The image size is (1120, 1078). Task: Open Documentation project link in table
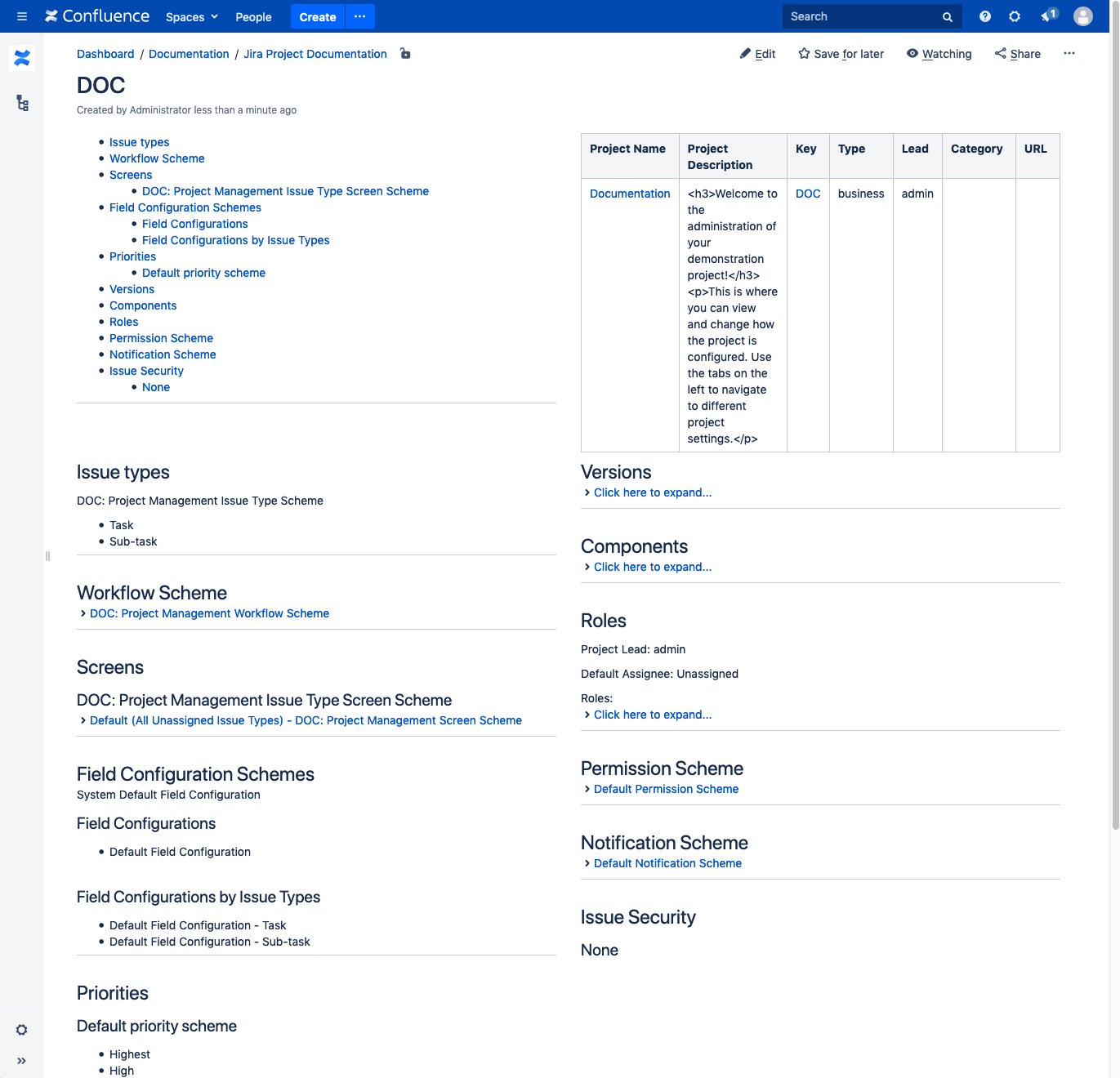[630, 194]
